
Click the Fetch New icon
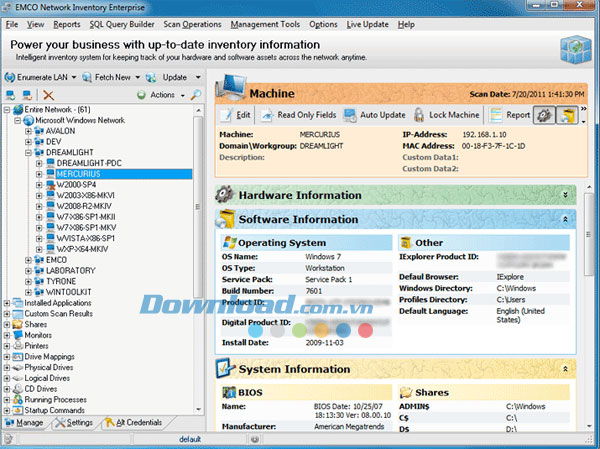(87, 77)
